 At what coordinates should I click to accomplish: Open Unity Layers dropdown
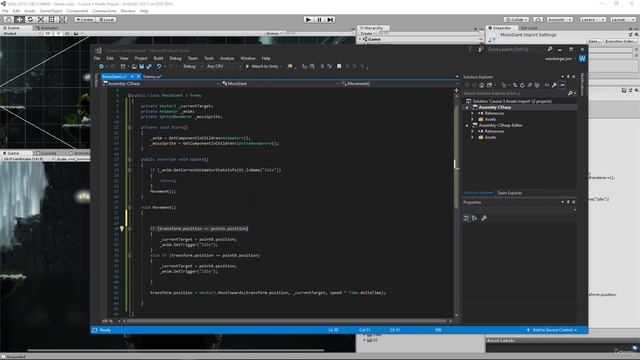click(592, 19)
